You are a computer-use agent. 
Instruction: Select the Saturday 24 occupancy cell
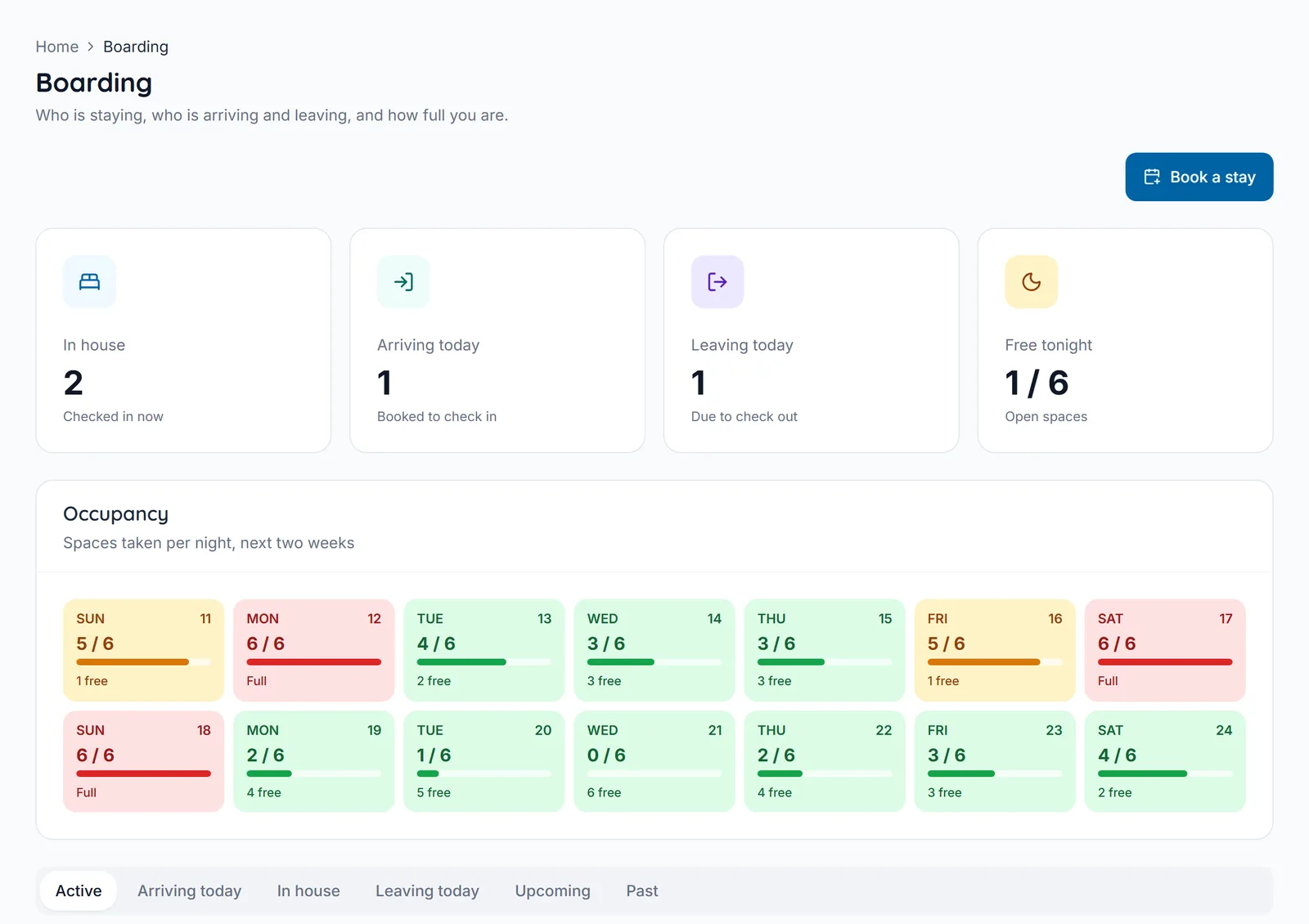[x=1165, y=761]
